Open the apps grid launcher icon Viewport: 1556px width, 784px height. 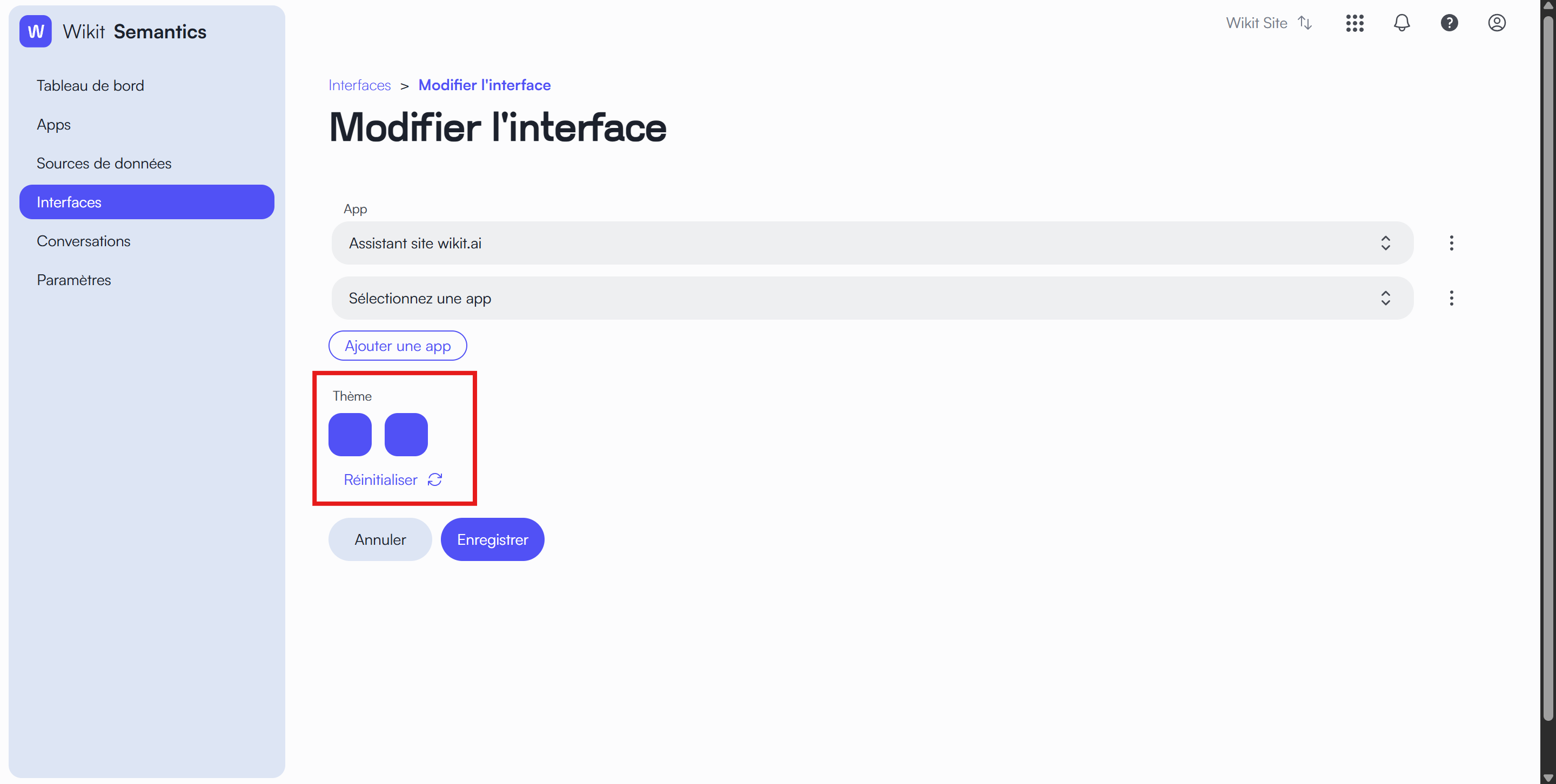[x=1355, y=23]
